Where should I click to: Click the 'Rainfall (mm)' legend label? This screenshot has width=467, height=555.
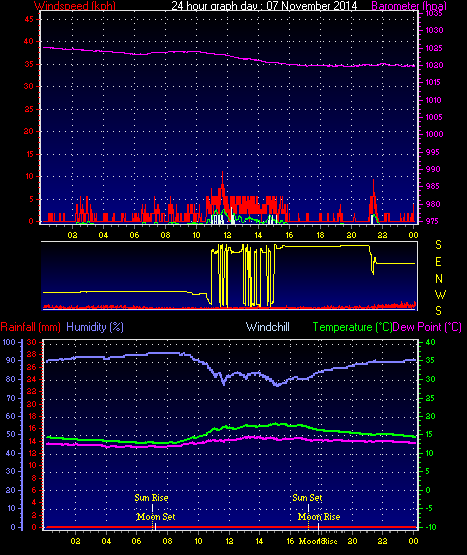[30, 327]
